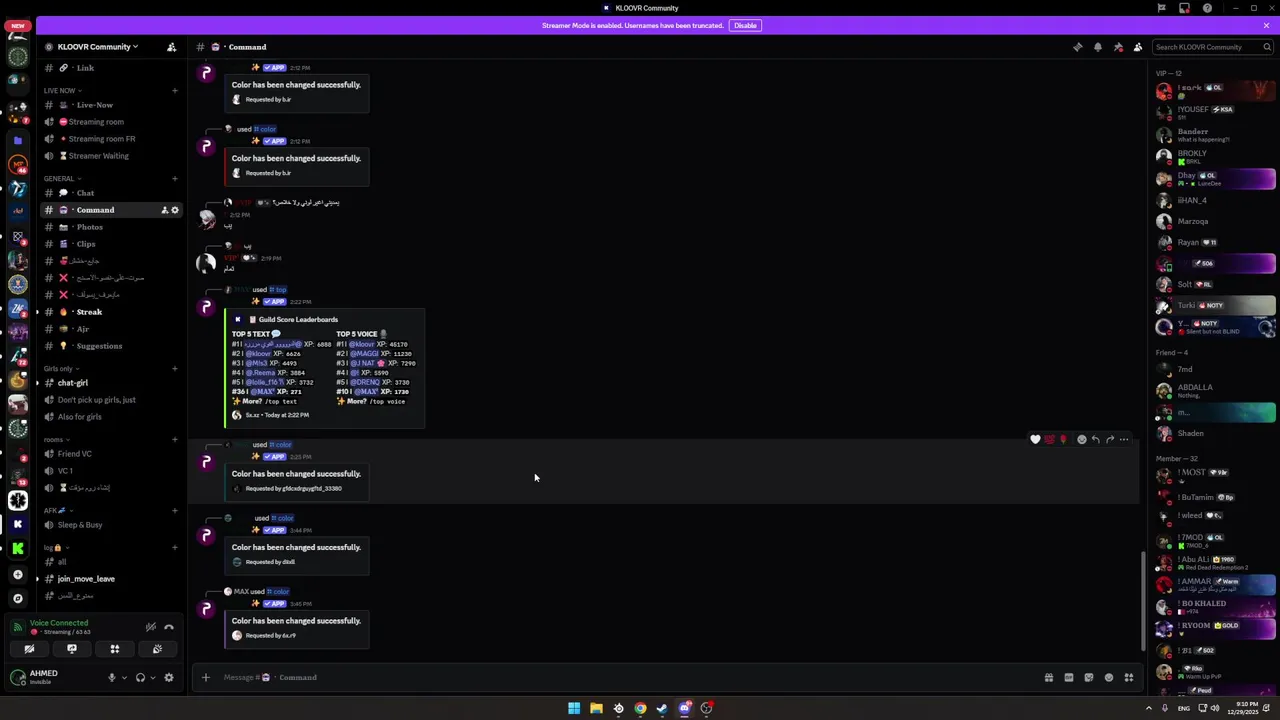
Task: Open apps launcher in message bar
Action: point(1128,677)
